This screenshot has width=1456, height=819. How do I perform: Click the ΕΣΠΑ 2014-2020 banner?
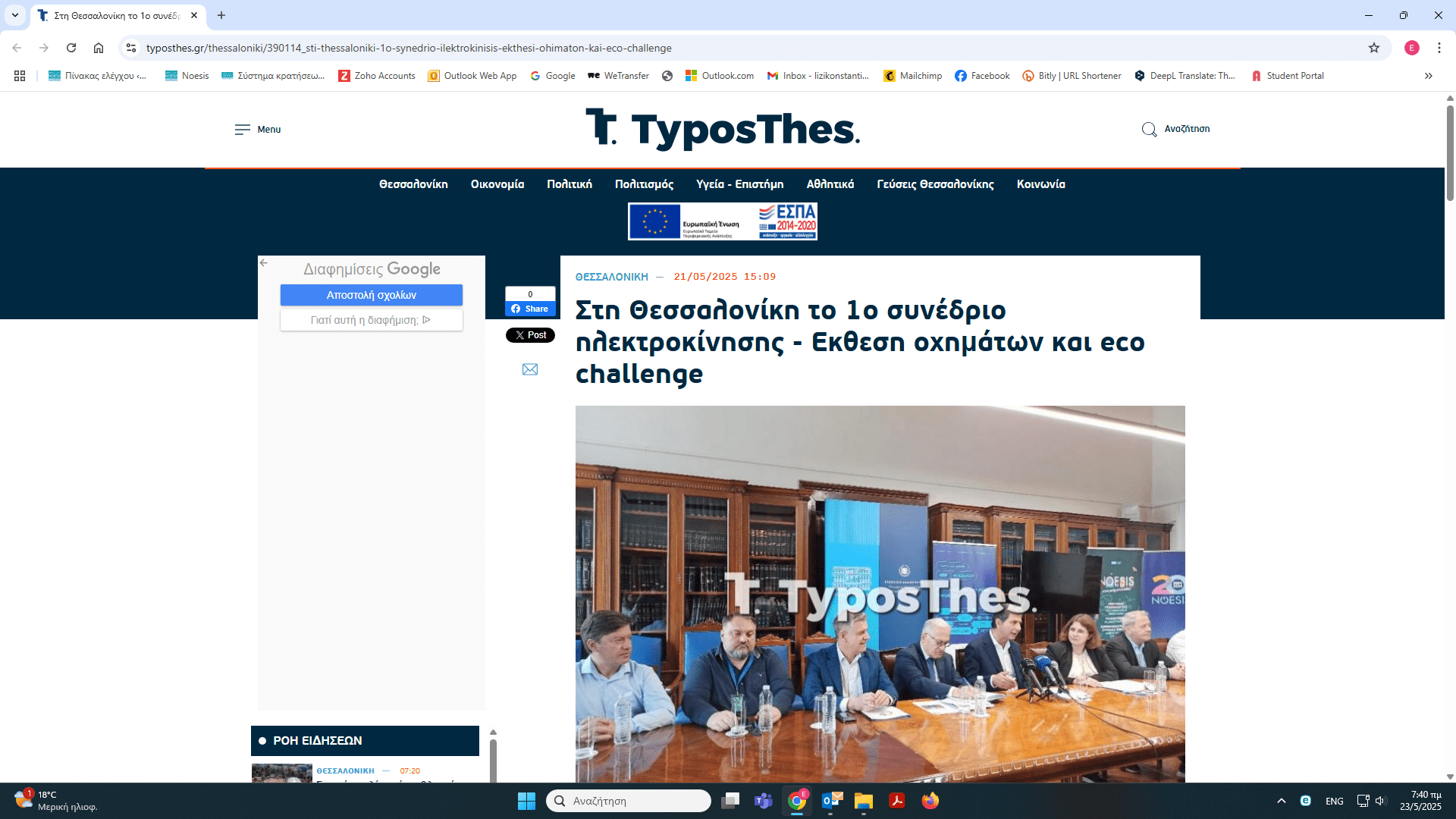coord(722,221)
